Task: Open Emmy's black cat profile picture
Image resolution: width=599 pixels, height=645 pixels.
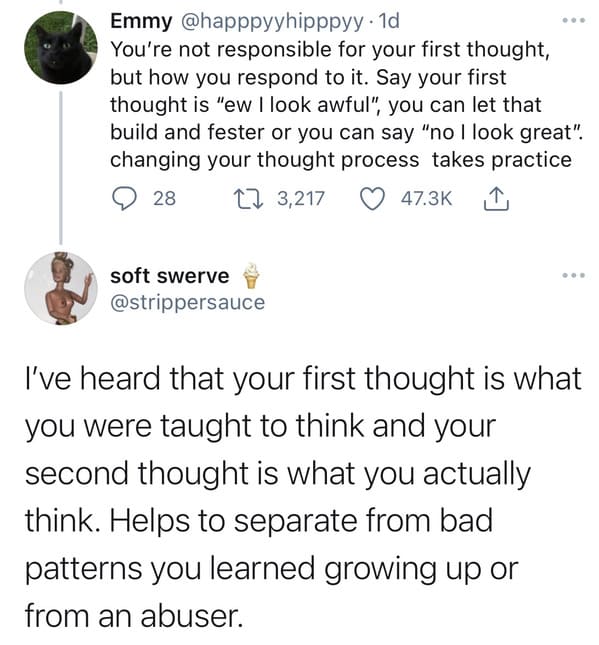Action: pyautogui.click(x=61, y=48)
